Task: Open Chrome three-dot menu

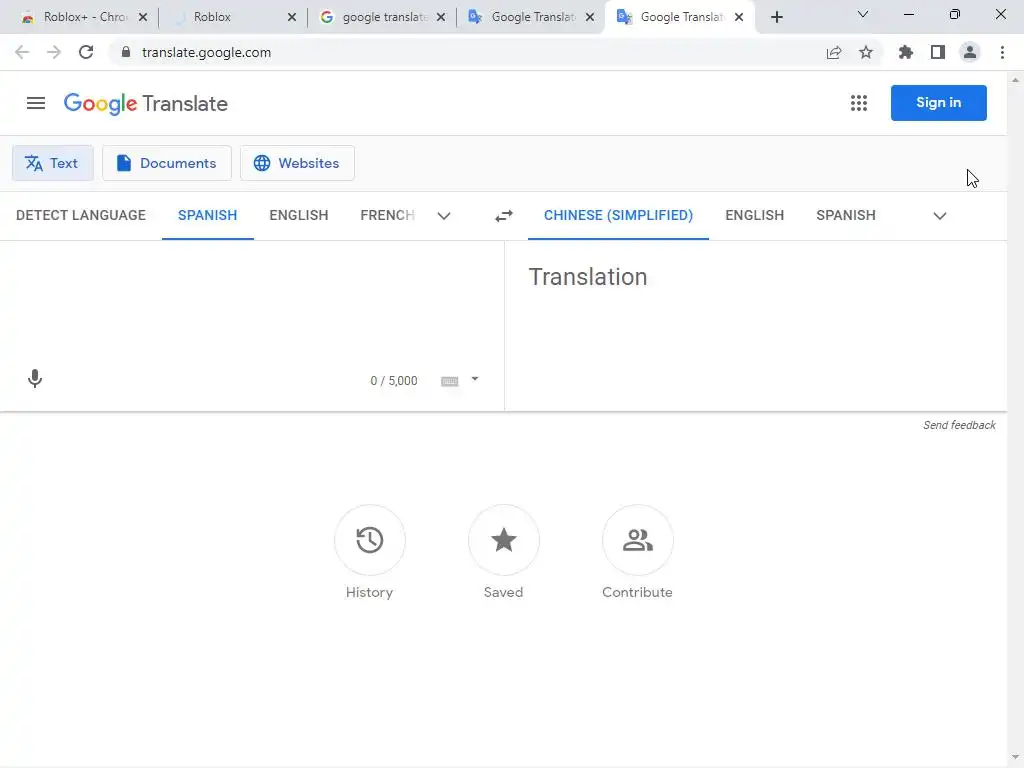Action: 1002,52
